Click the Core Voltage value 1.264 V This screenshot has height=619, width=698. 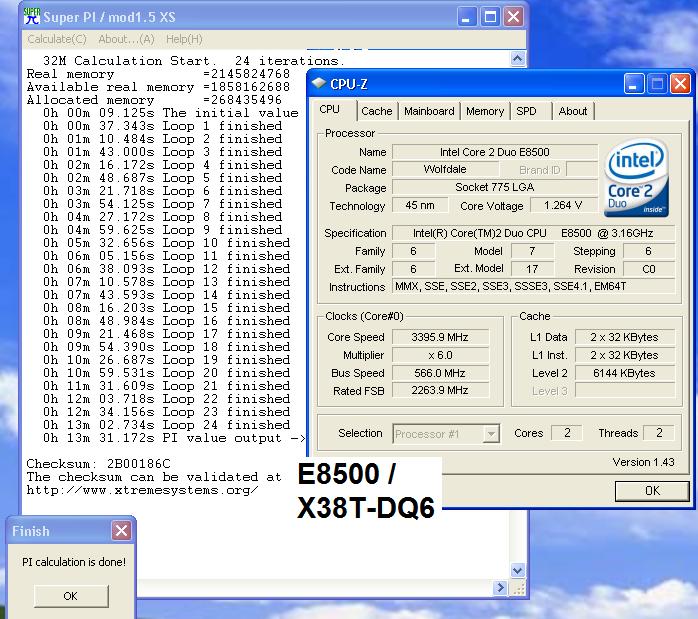click(x=563, y=206)
